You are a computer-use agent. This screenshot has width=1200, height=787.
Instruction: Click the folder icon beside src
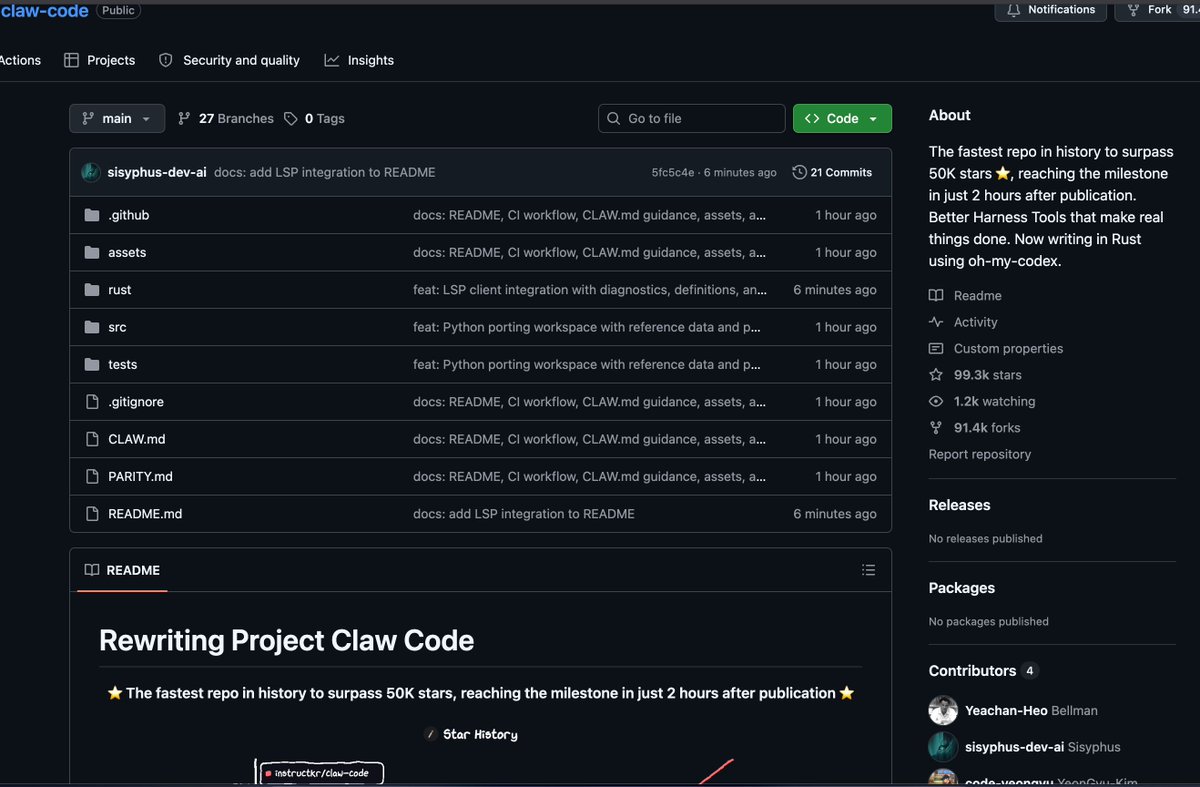92,327
